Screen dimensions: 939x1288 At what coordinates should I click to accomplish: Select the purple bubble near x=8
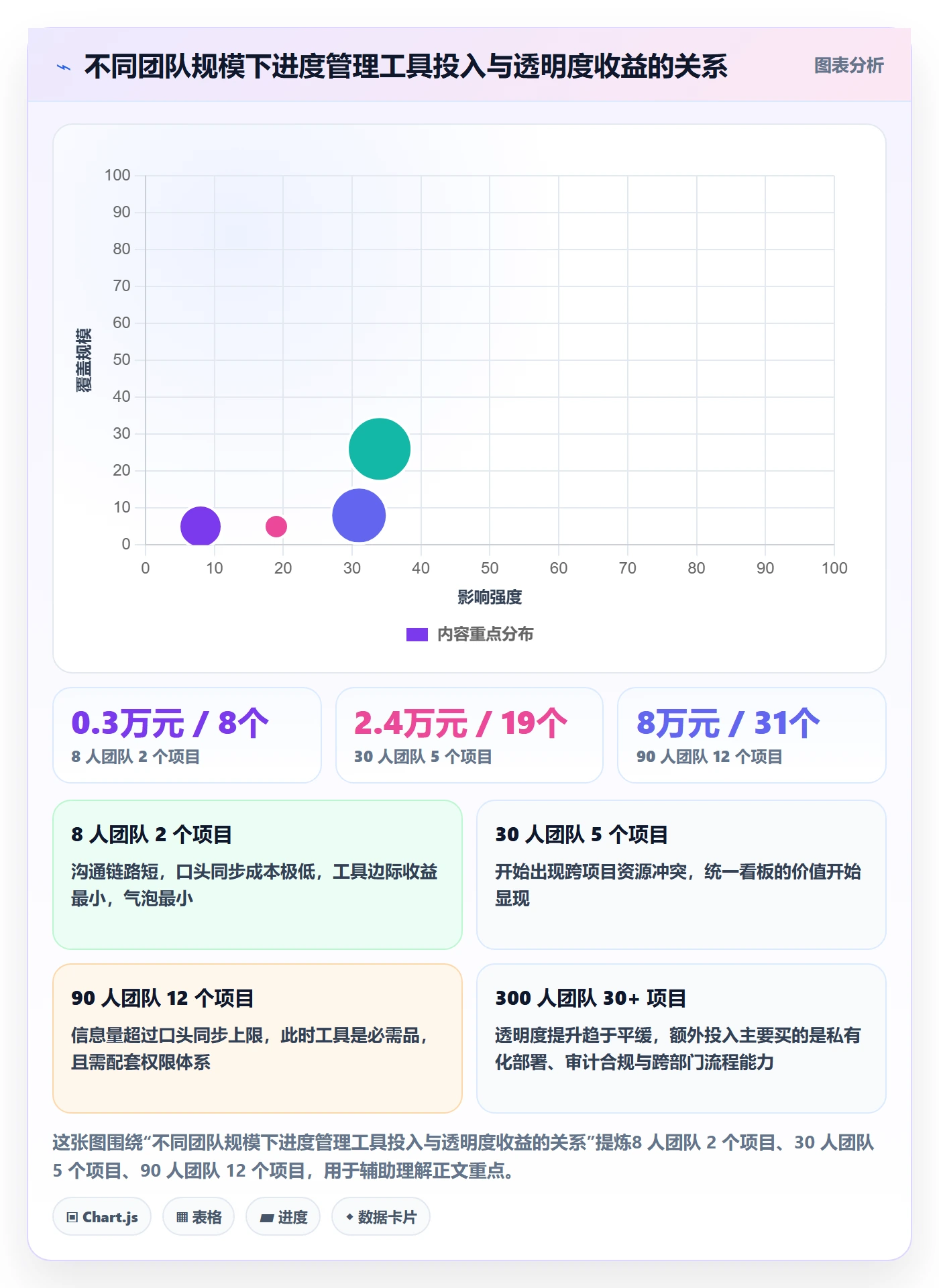pyautogui.click(x=200, y=527)
